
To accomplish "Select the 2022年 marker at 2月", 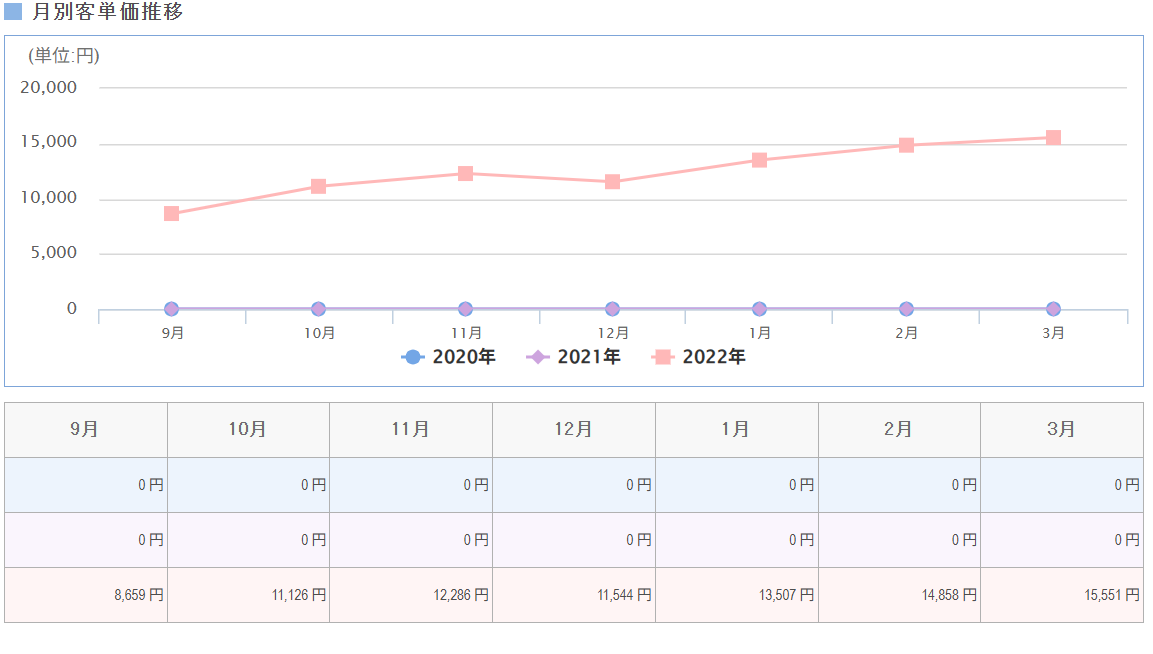I will click(x=906, y=145).
